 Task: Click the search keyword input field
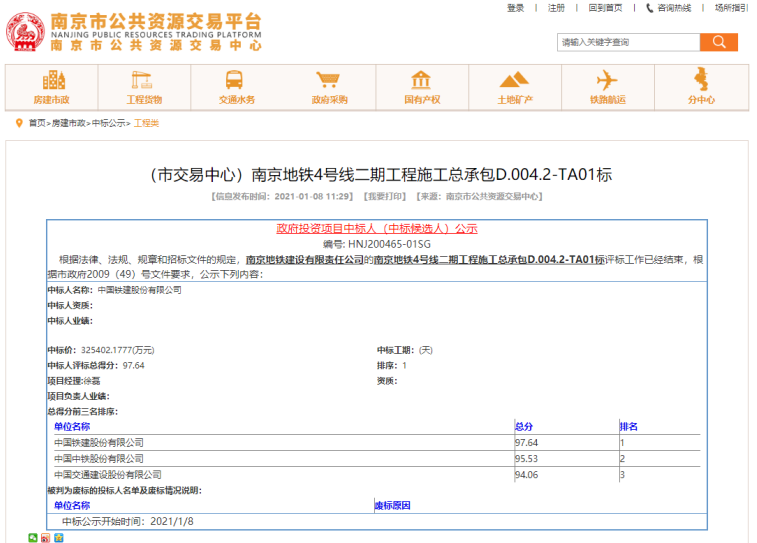(x=627, y=42)
